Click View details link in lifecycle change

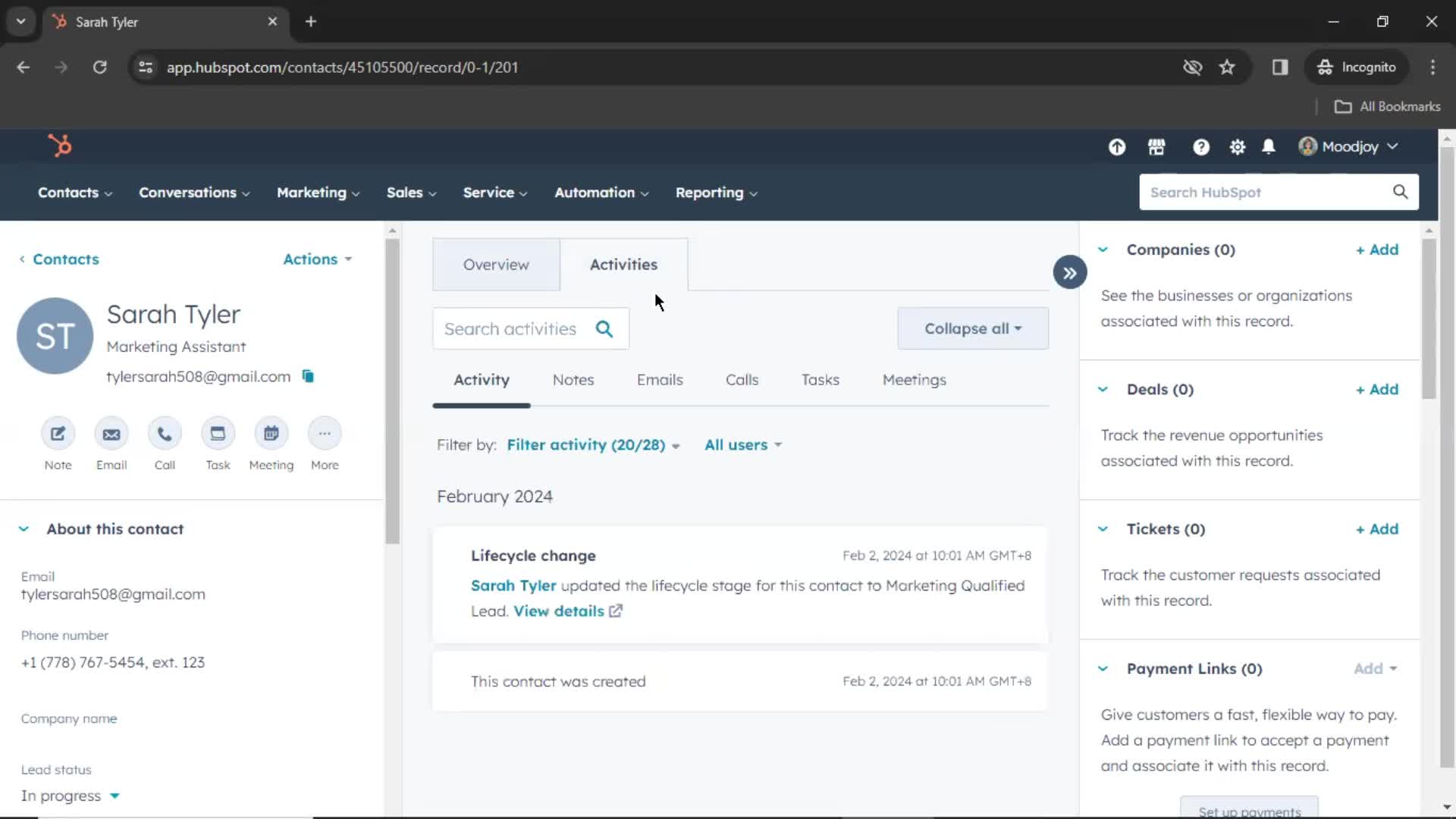(559, 611)
